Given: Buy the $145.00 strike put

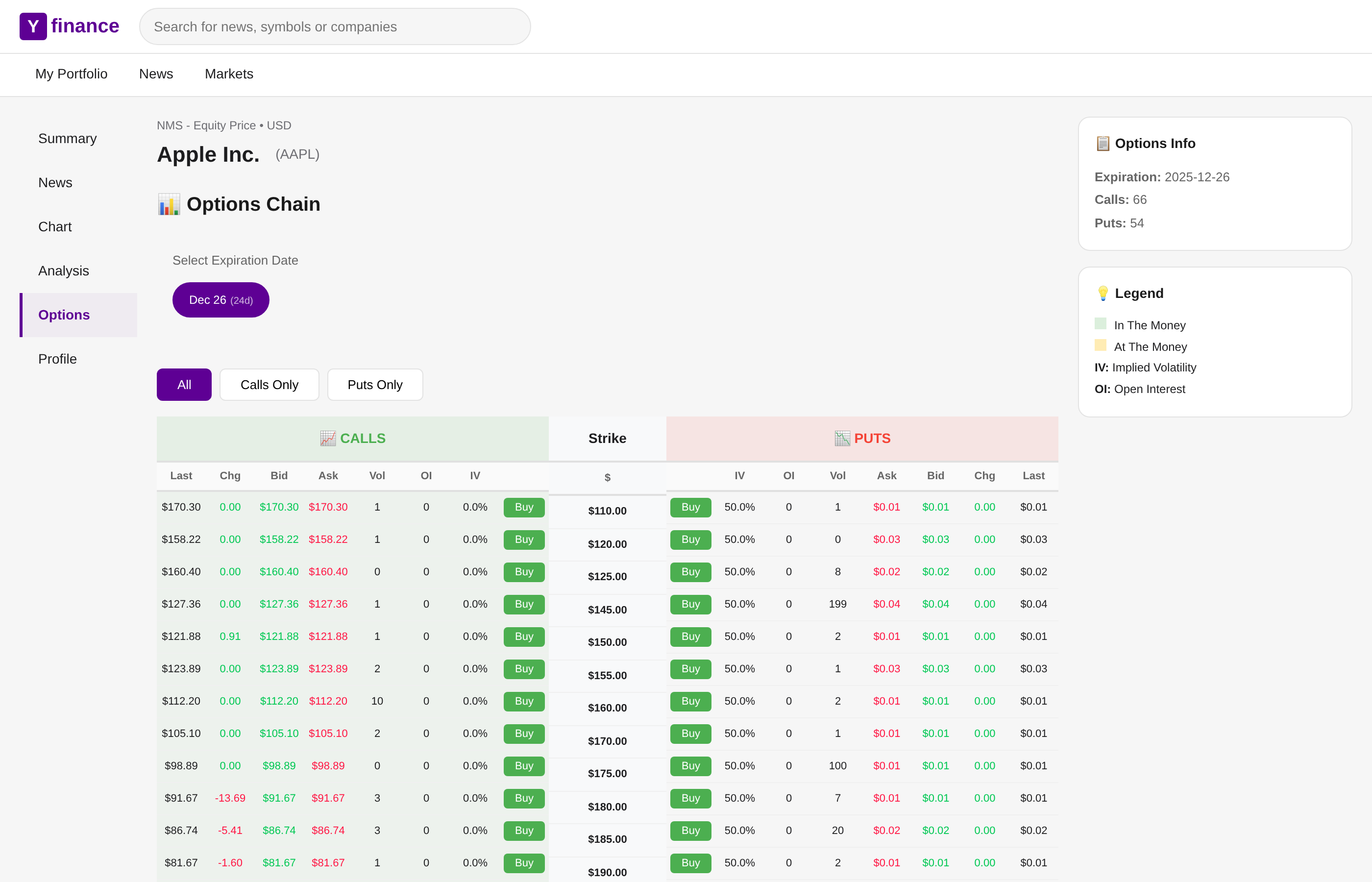Looking at the screenshot, I should tap(690, 604).
